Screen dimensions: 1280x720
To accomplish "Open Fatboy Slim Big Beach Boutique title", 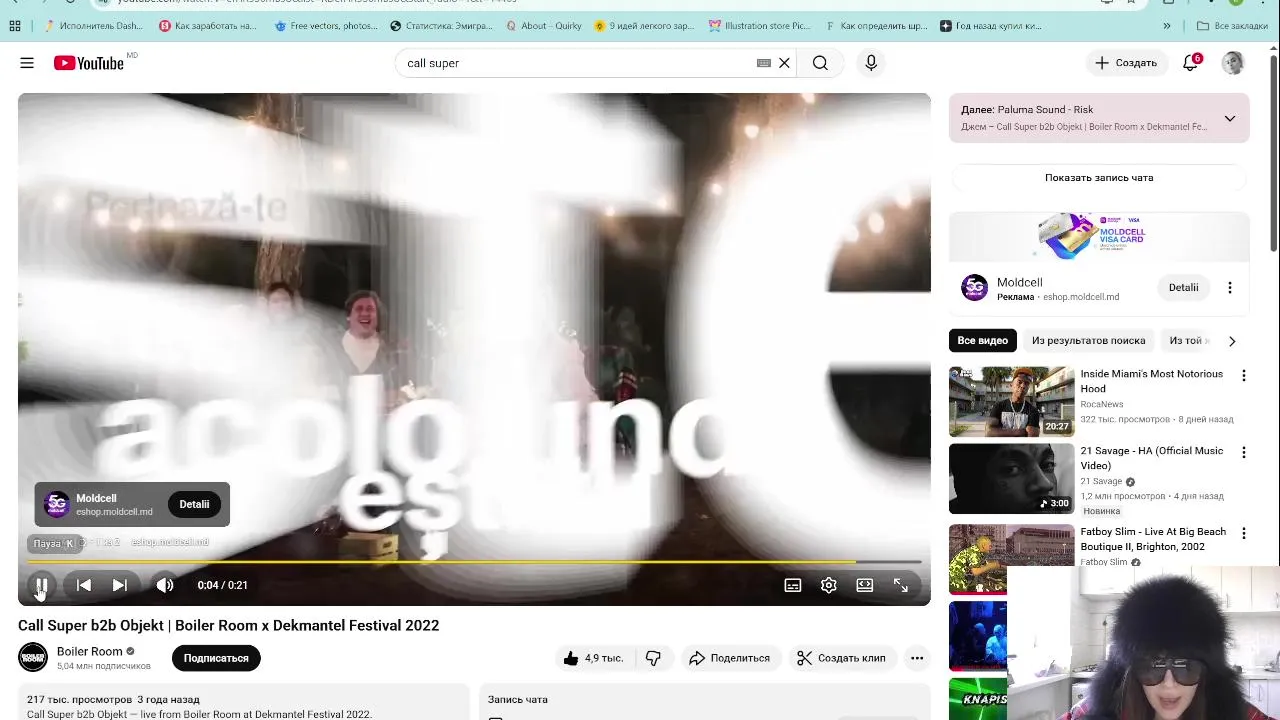I will (x=1153, y=539).
